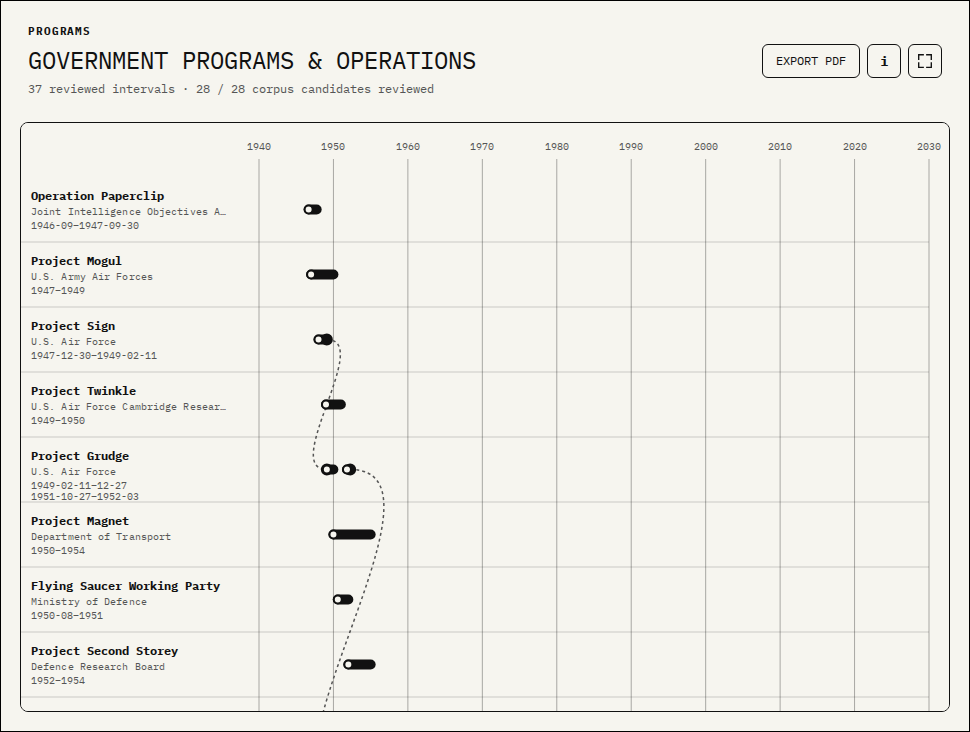
Task: Click 'Department of Transport' agency text
Action: click(101, 536)
